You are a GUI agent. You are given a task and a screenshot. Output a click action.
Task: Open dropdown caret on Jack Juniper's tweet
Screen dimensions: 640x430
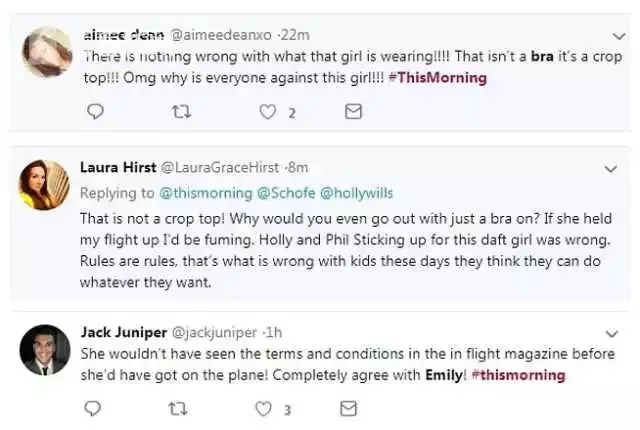coord(612,332)
